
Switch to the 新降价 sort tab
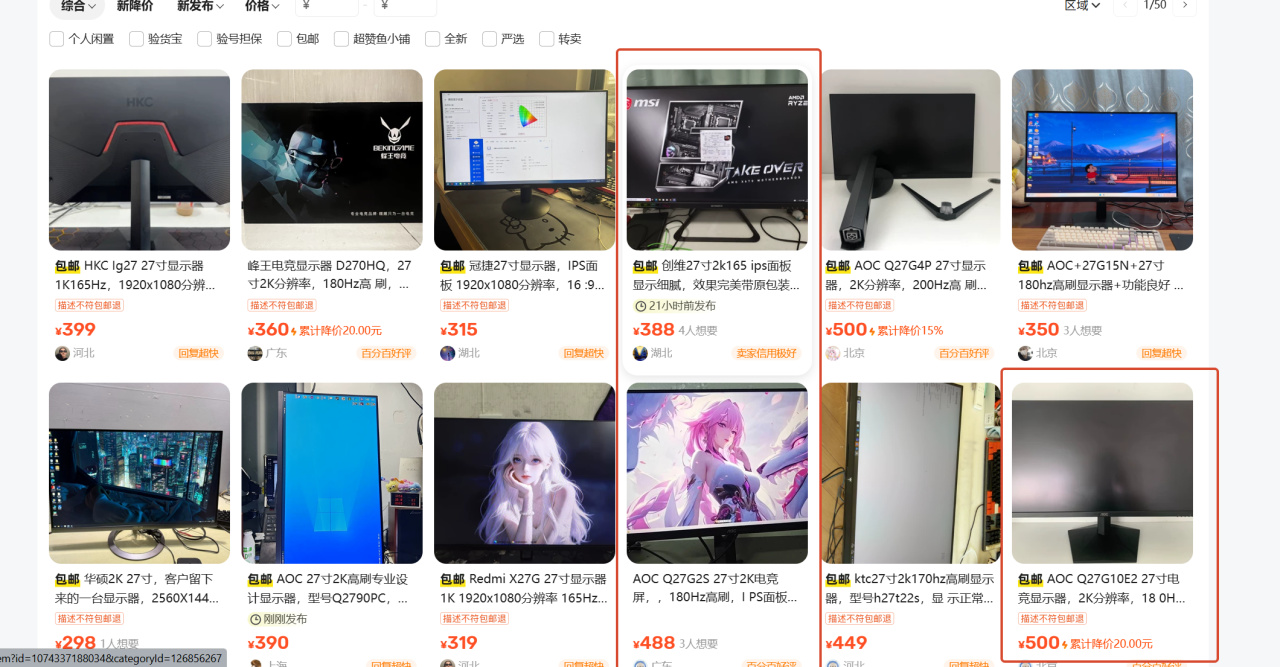pyautogui.click(x=135, y=6)
